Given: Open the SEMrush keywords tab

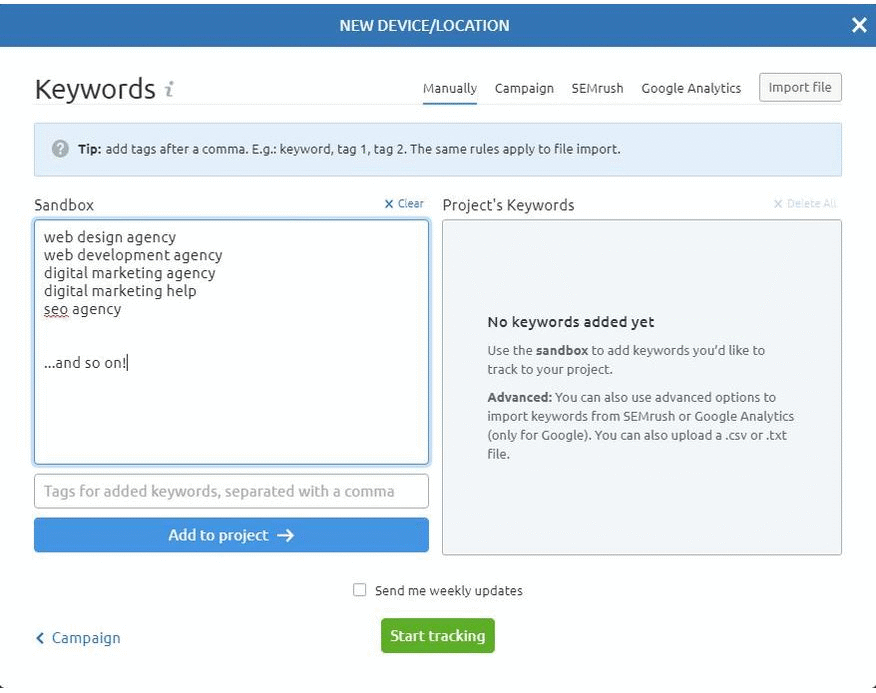Looking at the screenshot, I should (x=597, y=88).
